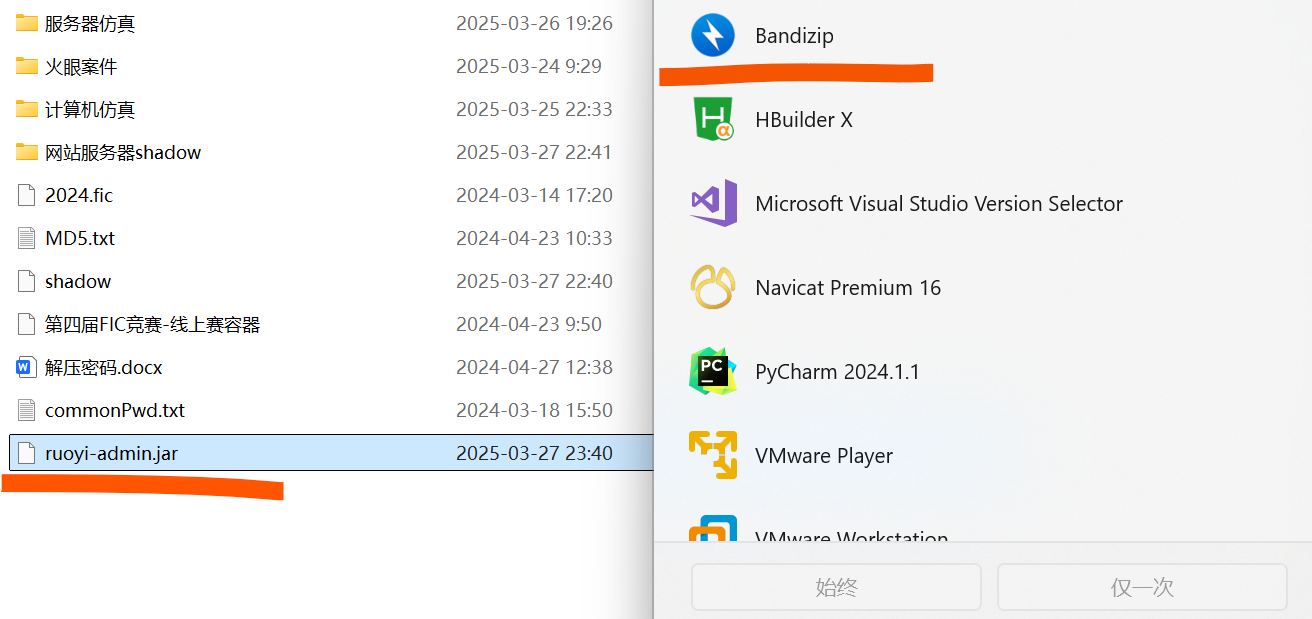Click the 服务器仿真 folder icon
The width and height of the screenshot is (1312, 619).
[27, 23]
